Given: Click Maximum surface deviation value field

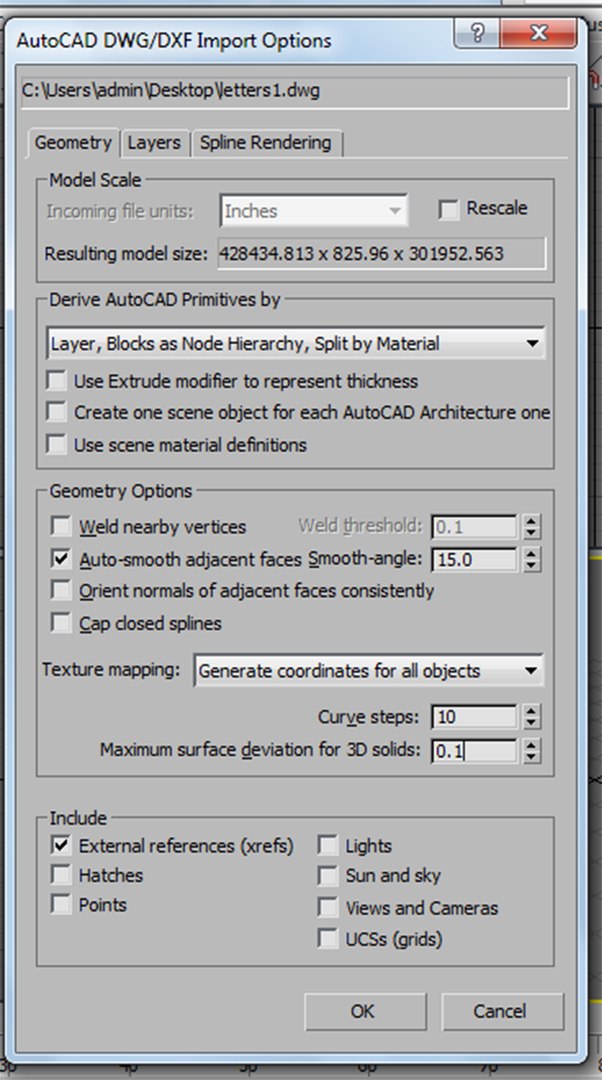Looking at the screenshot, I should click(475, 750).
